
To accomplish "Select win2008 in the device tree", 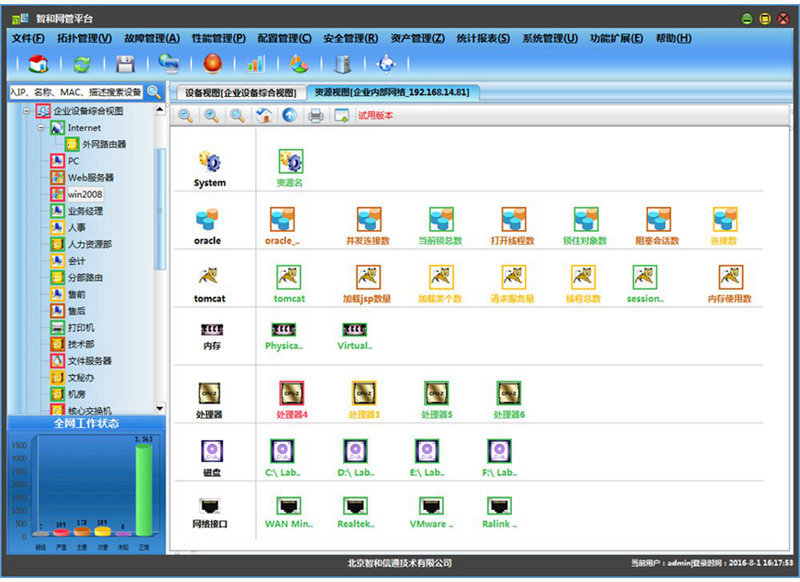I will click(x=85, y=194).
